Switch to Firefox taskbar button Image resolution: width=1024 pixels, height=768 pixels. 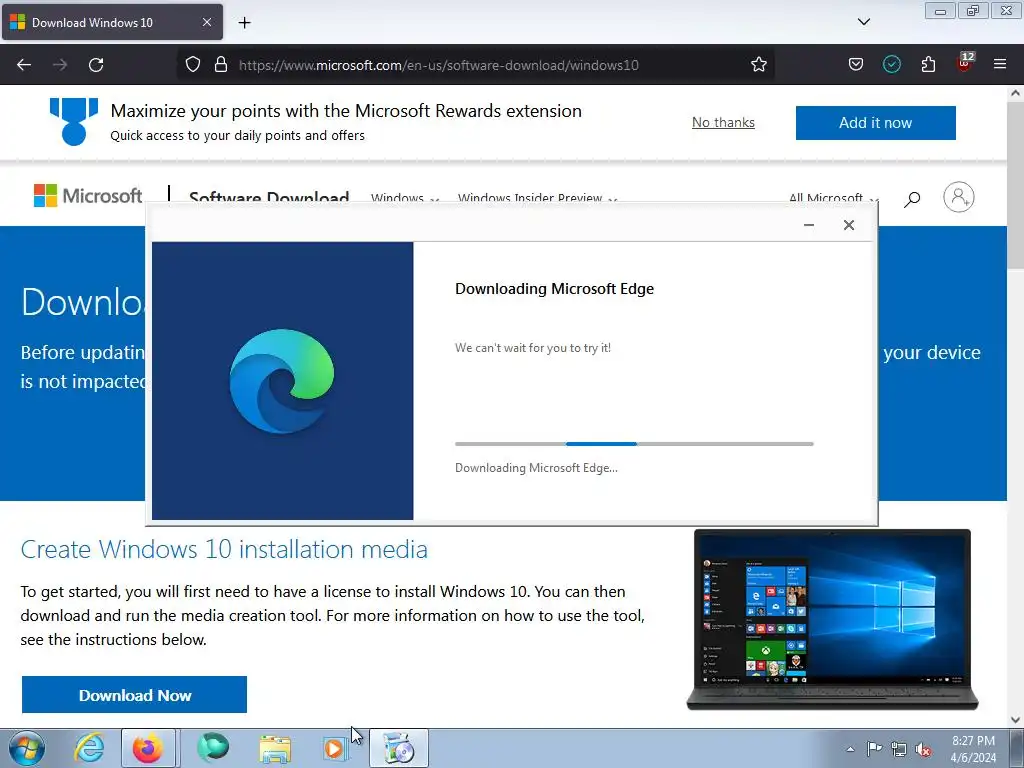148,748
